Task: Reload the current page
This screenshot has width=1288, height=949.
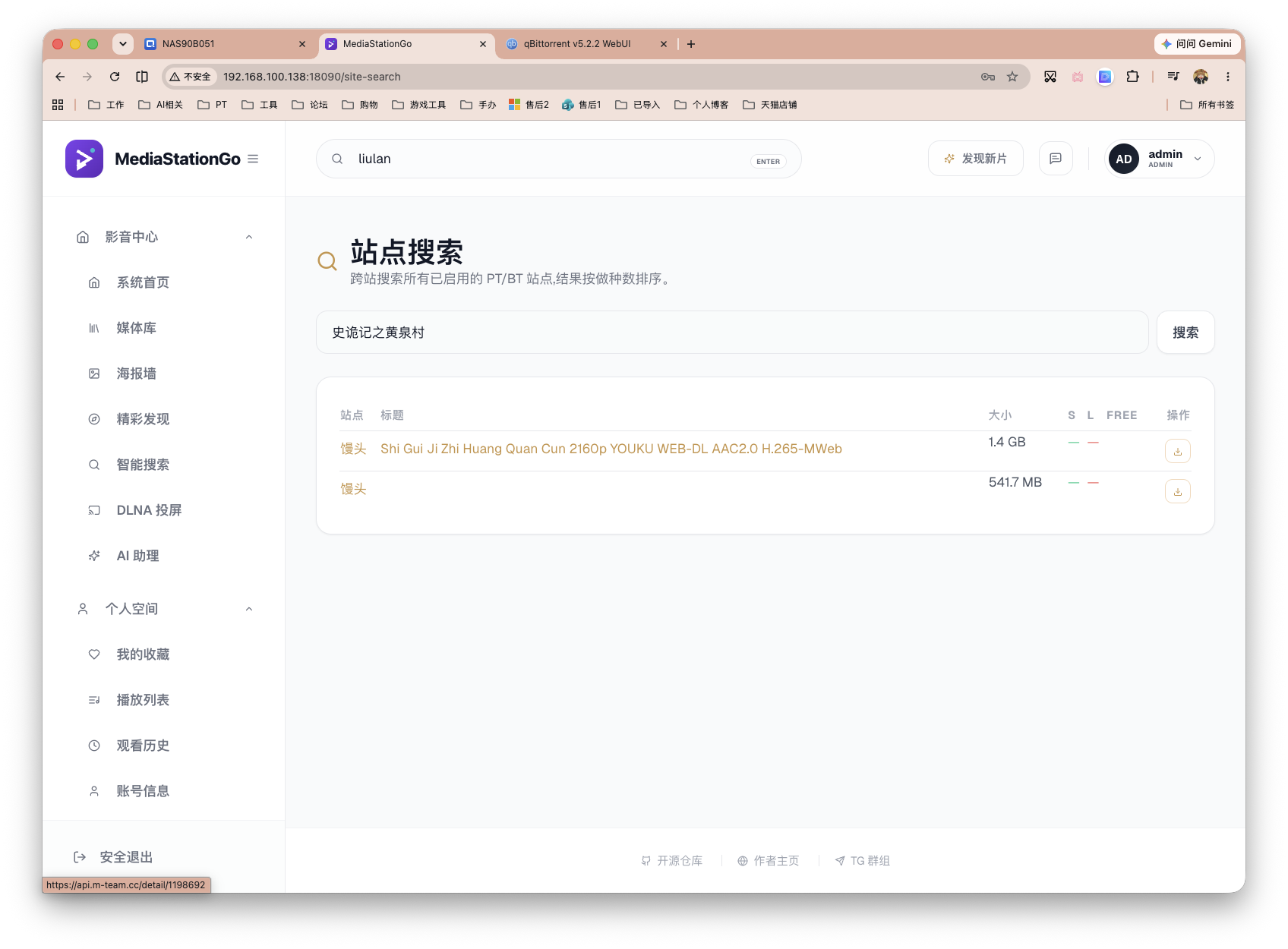Action: 115,77
